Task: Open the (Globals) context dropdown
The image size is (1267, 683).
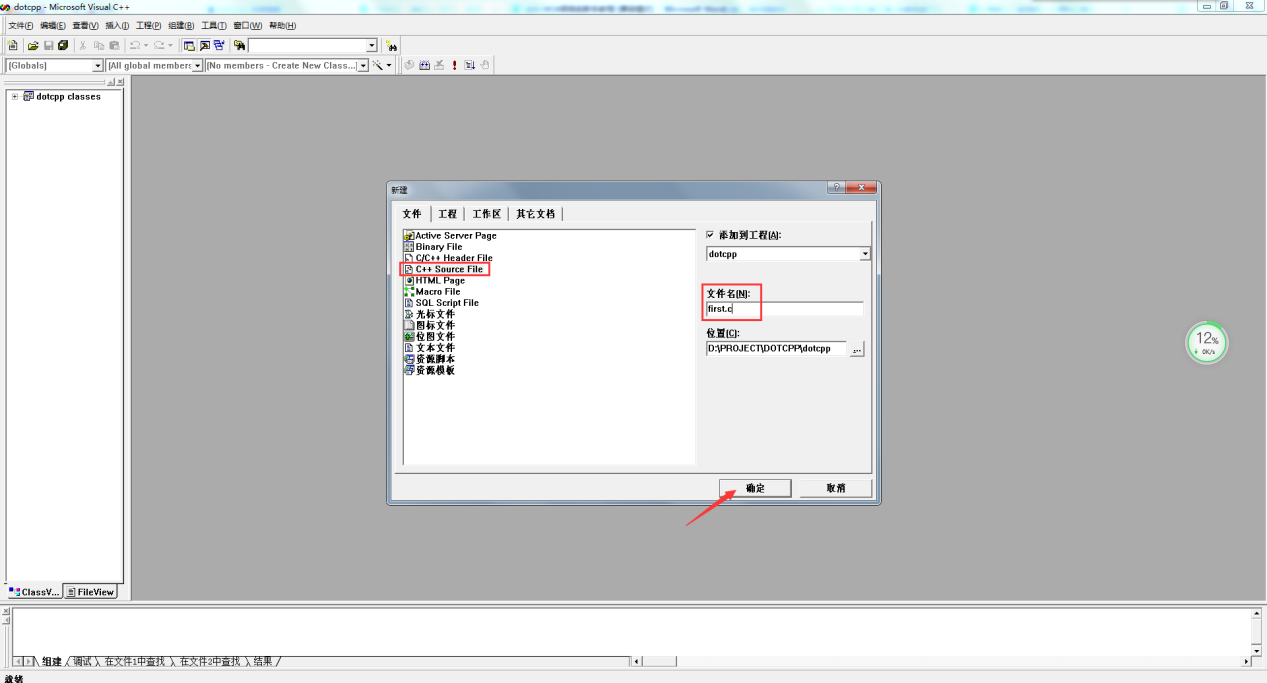Action: (97, 65)
